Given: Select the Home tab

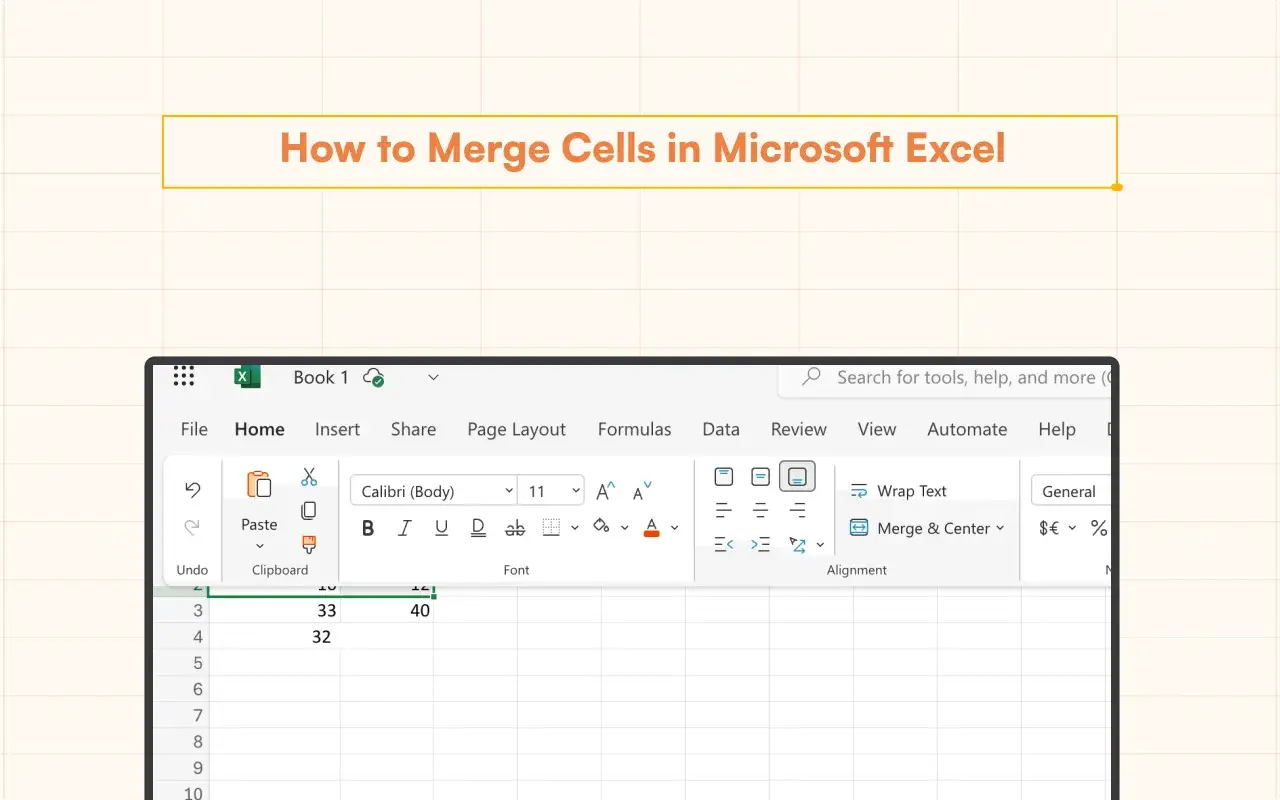Looking at the screenshot, I should pyautogui.click(x=260, y=429).
